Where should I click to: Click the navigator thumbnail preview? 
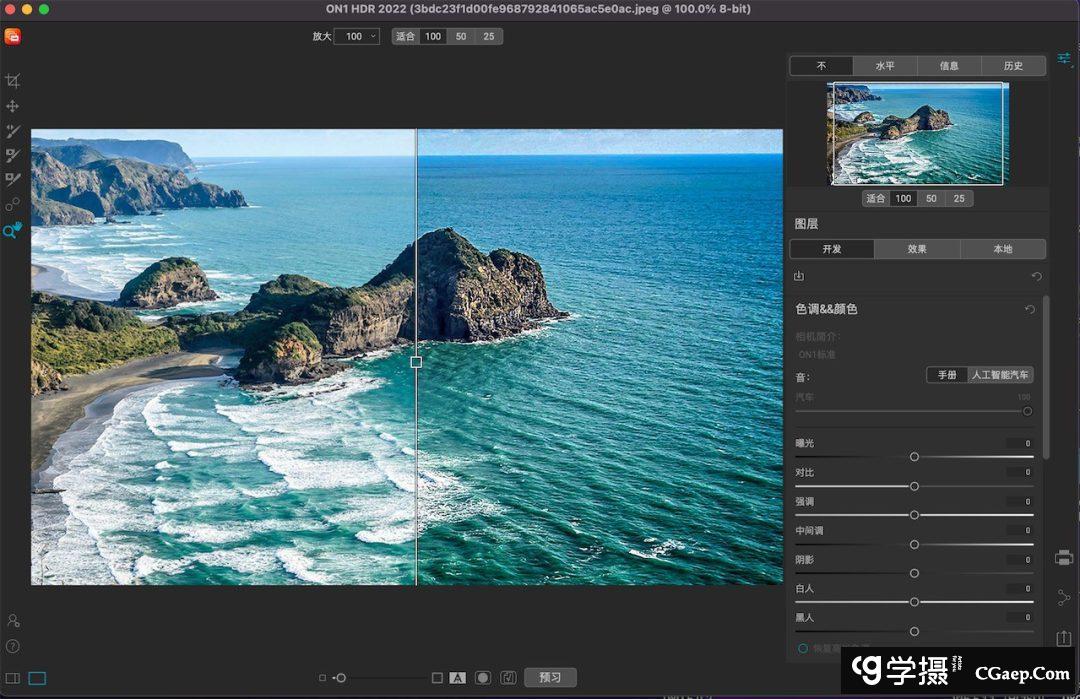point(917,133)
